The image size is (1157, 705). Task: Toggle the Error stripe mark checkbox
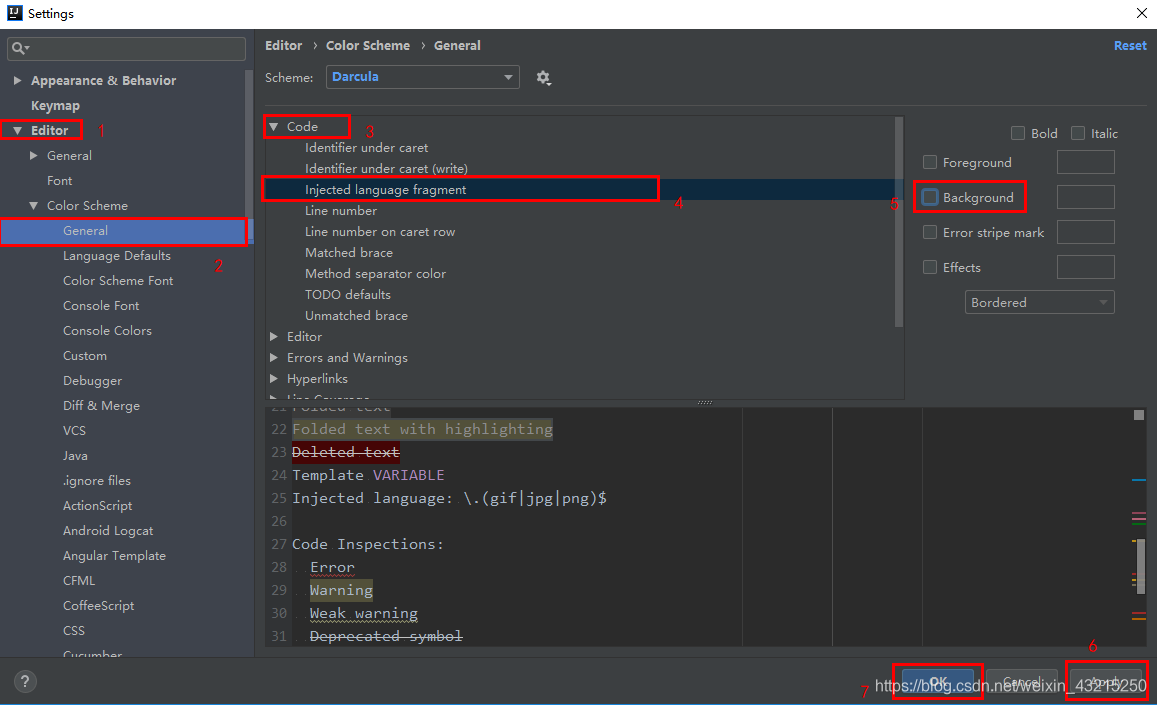[x=930, y=232]
